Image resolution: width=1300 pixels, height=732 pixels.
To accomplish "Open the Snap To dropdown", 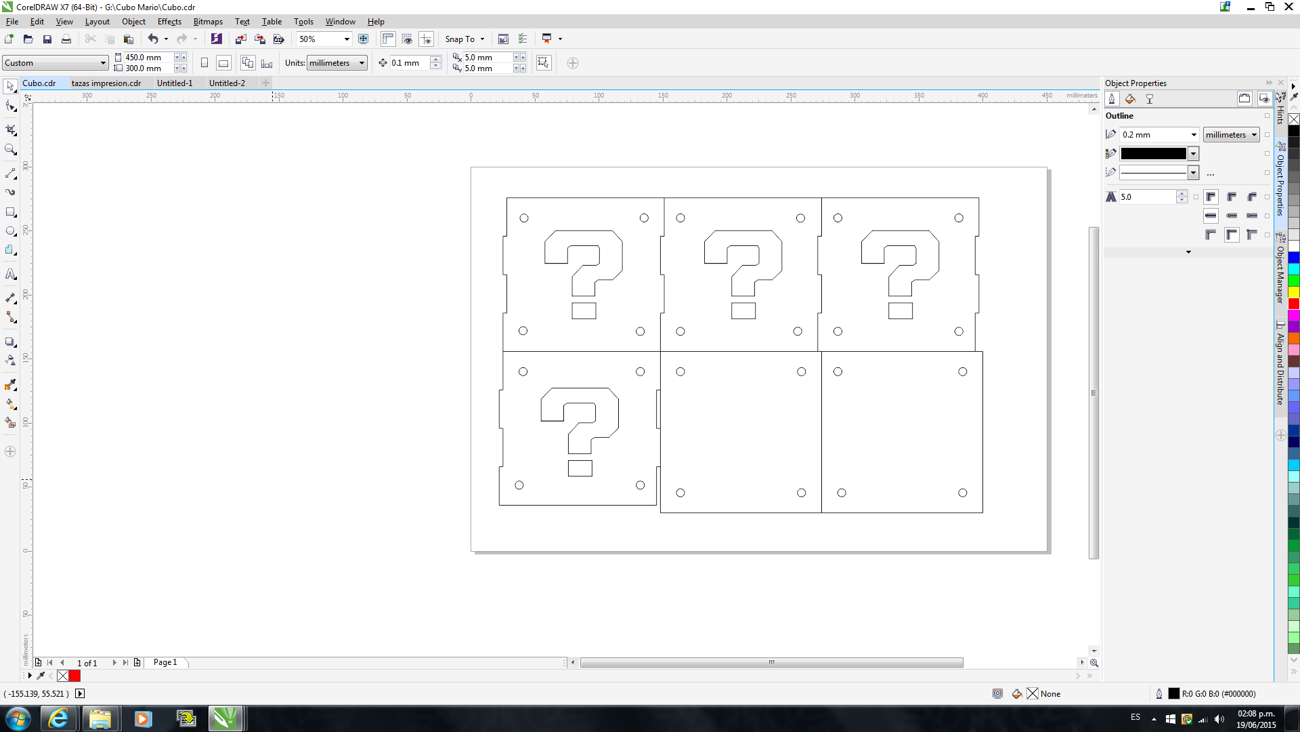I will click(x=464, y=39).
